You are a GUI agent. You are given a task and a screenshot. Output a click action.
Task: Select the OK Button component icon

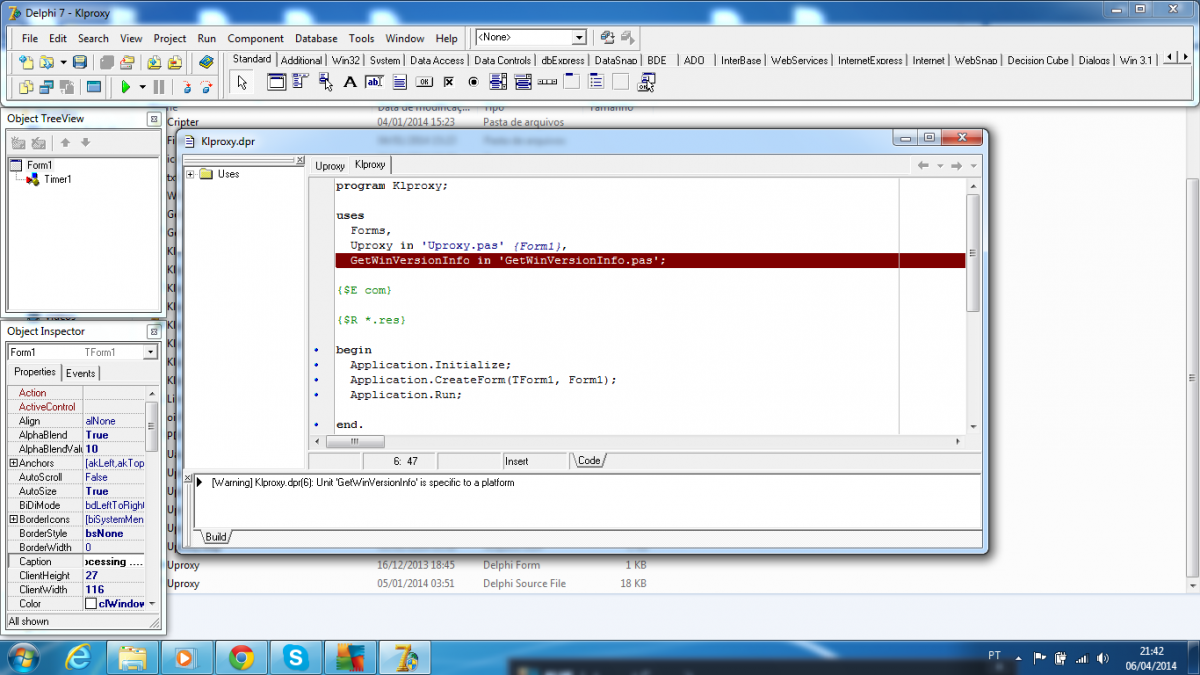tap(424, 82)
